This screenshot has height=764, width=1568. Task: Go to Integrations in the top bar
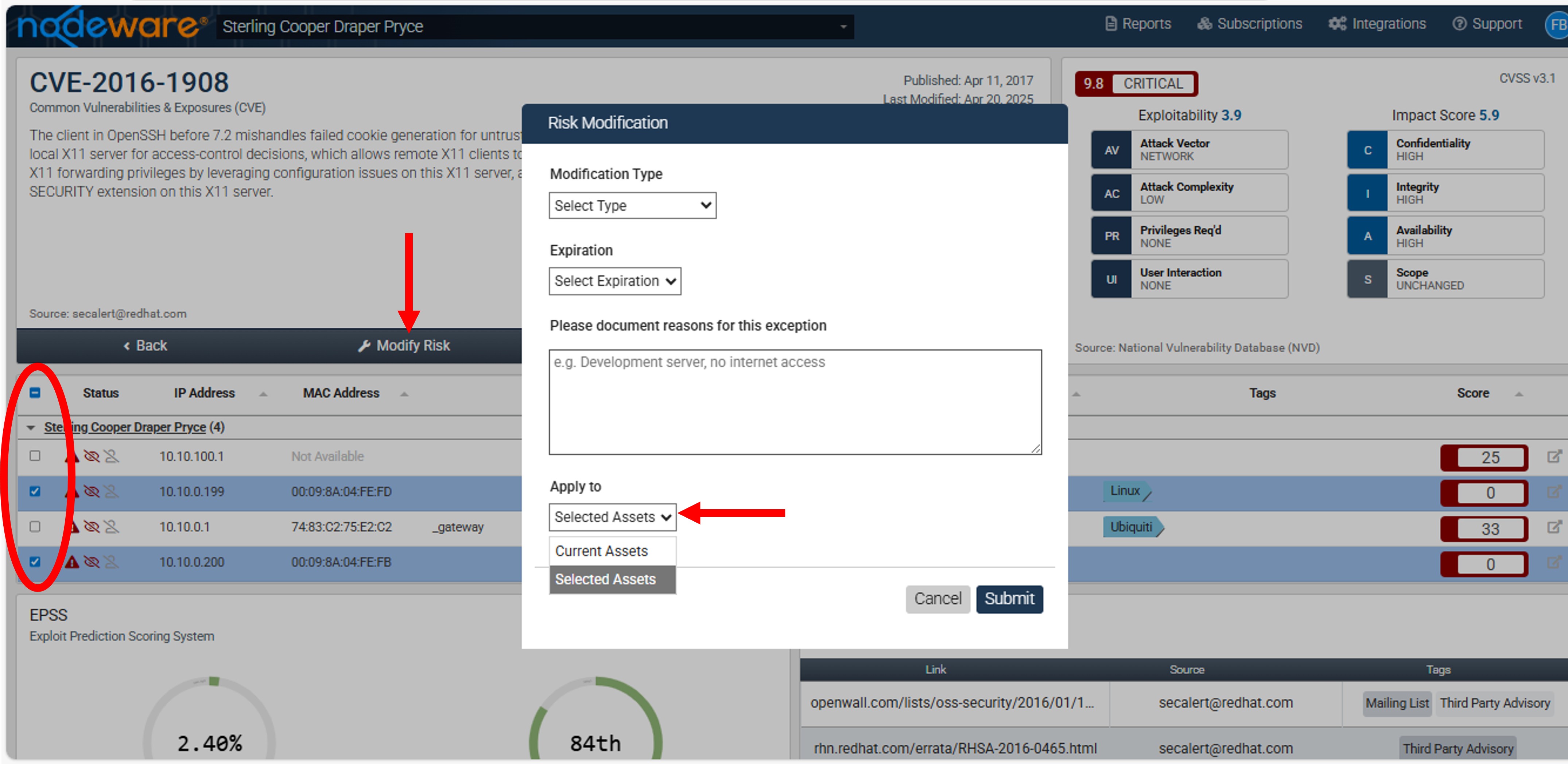(1377, 24)
